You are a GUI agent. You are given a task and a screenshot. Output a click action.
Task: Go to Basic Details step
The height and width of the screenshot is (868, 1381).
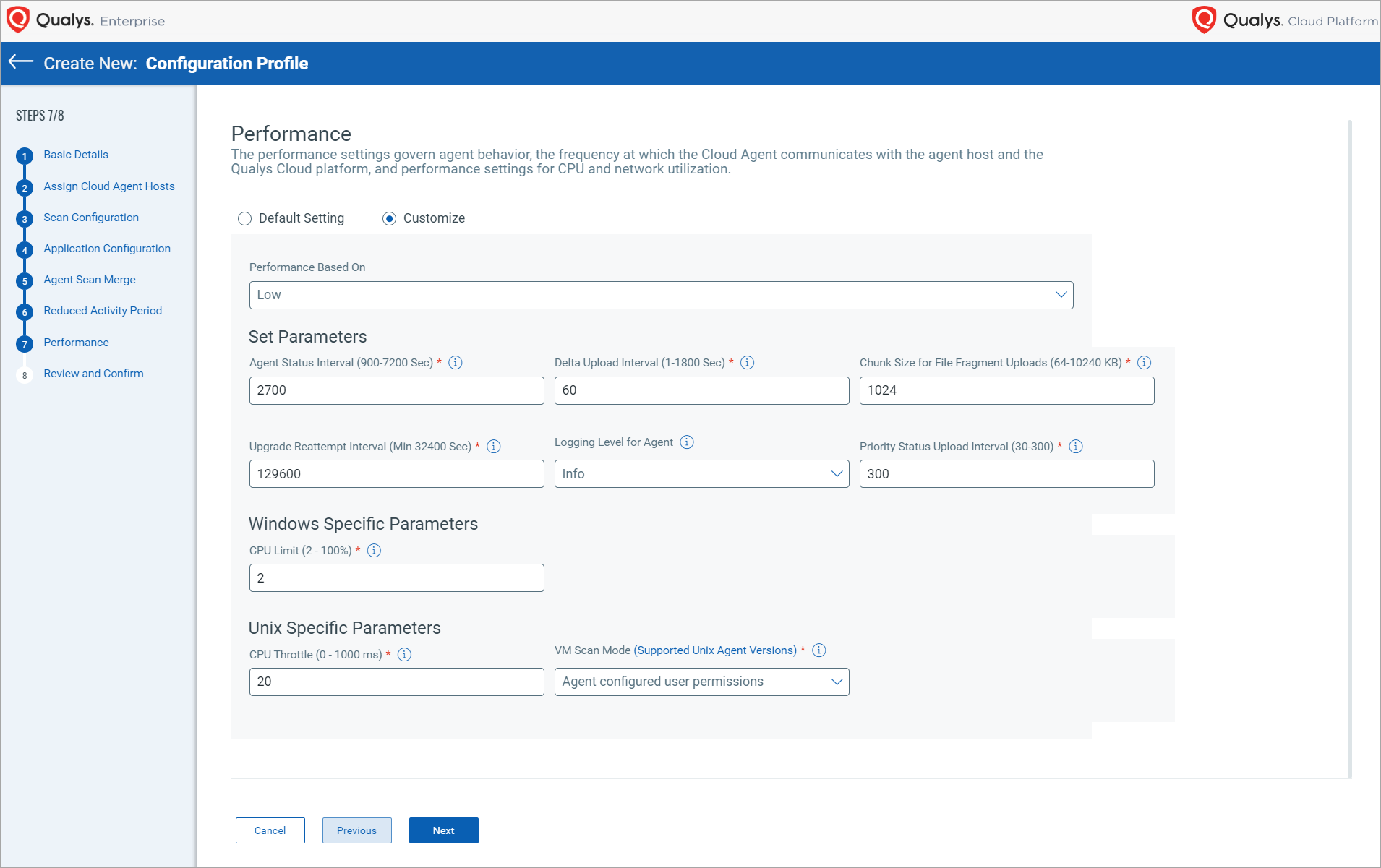tap(76, 155)
